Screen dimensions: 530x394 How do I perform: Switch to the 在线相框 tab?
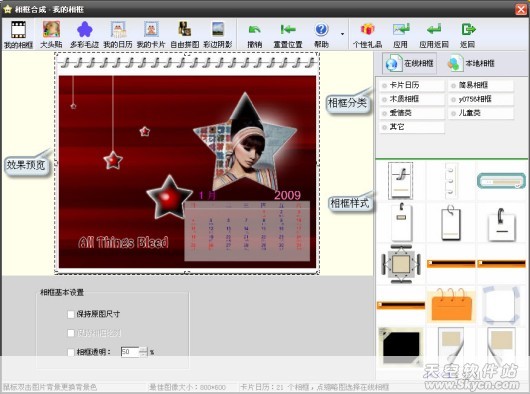410,63
